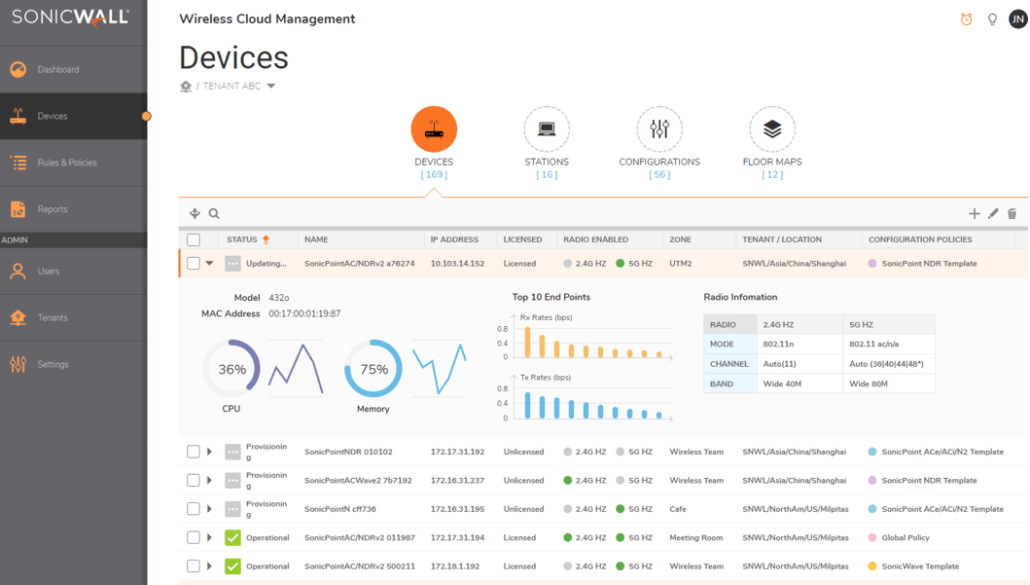This screenshot has width=1030, height=585.
Task: Click Updating status icon for a76274
Action: 233,264
